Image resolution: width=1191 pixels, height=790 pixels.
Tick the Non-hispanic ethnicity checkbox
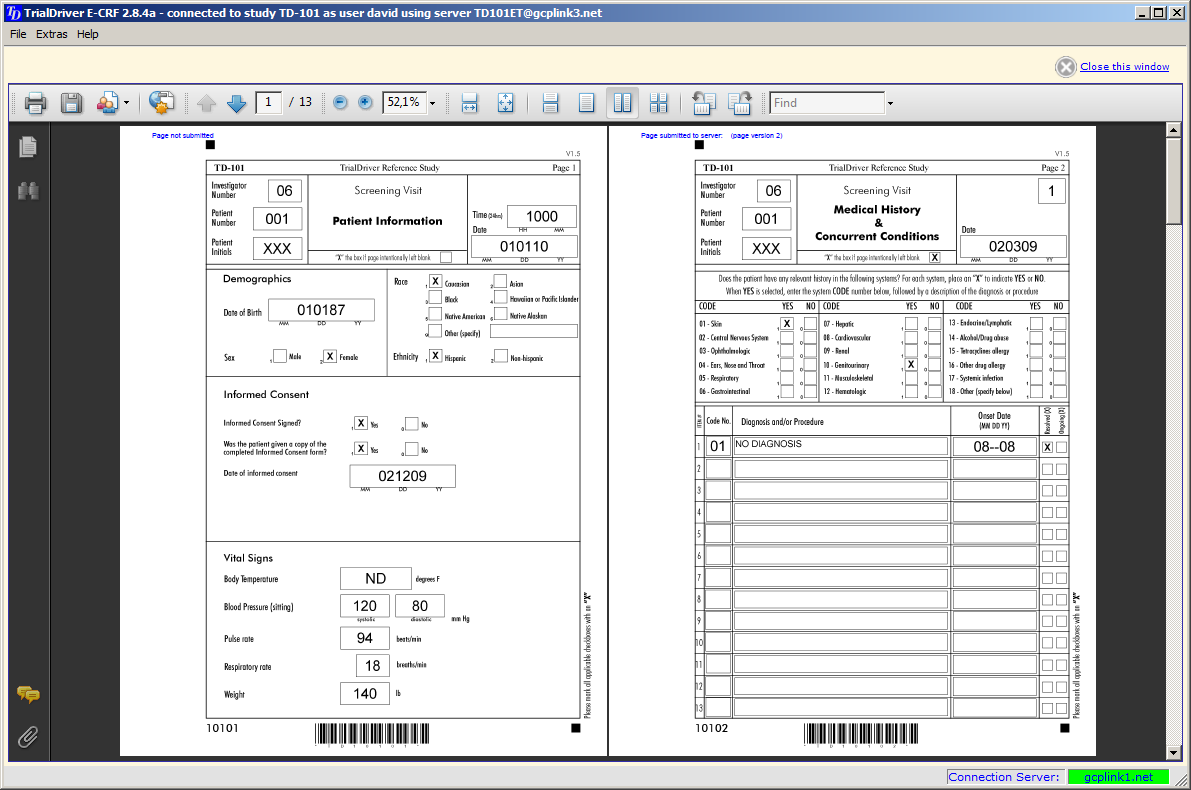(500, 356)
